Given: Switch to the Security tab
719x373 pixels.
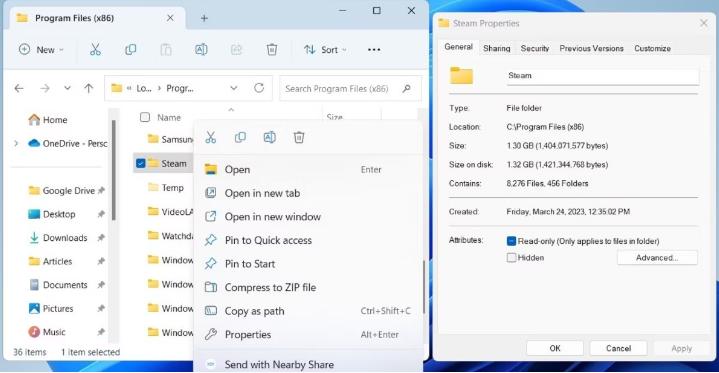Looking at the screenshot, I should coord(535,48).
